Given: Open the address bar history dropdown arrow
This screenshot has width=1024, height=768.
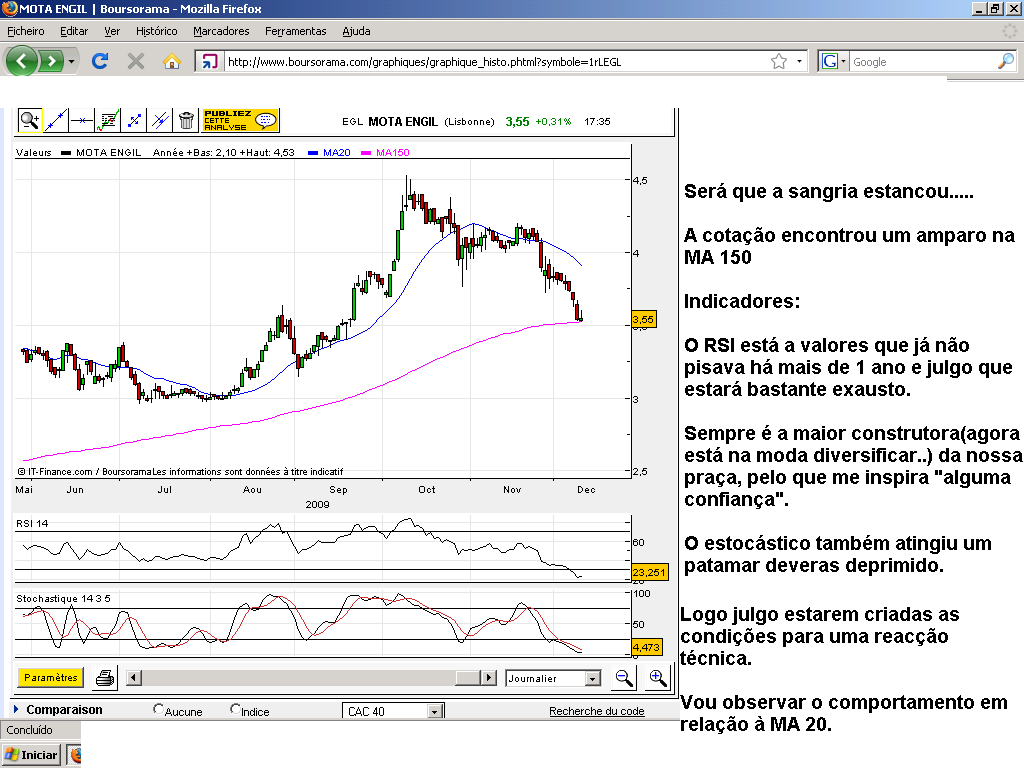Looking at the screenshot, I should 799,61.
